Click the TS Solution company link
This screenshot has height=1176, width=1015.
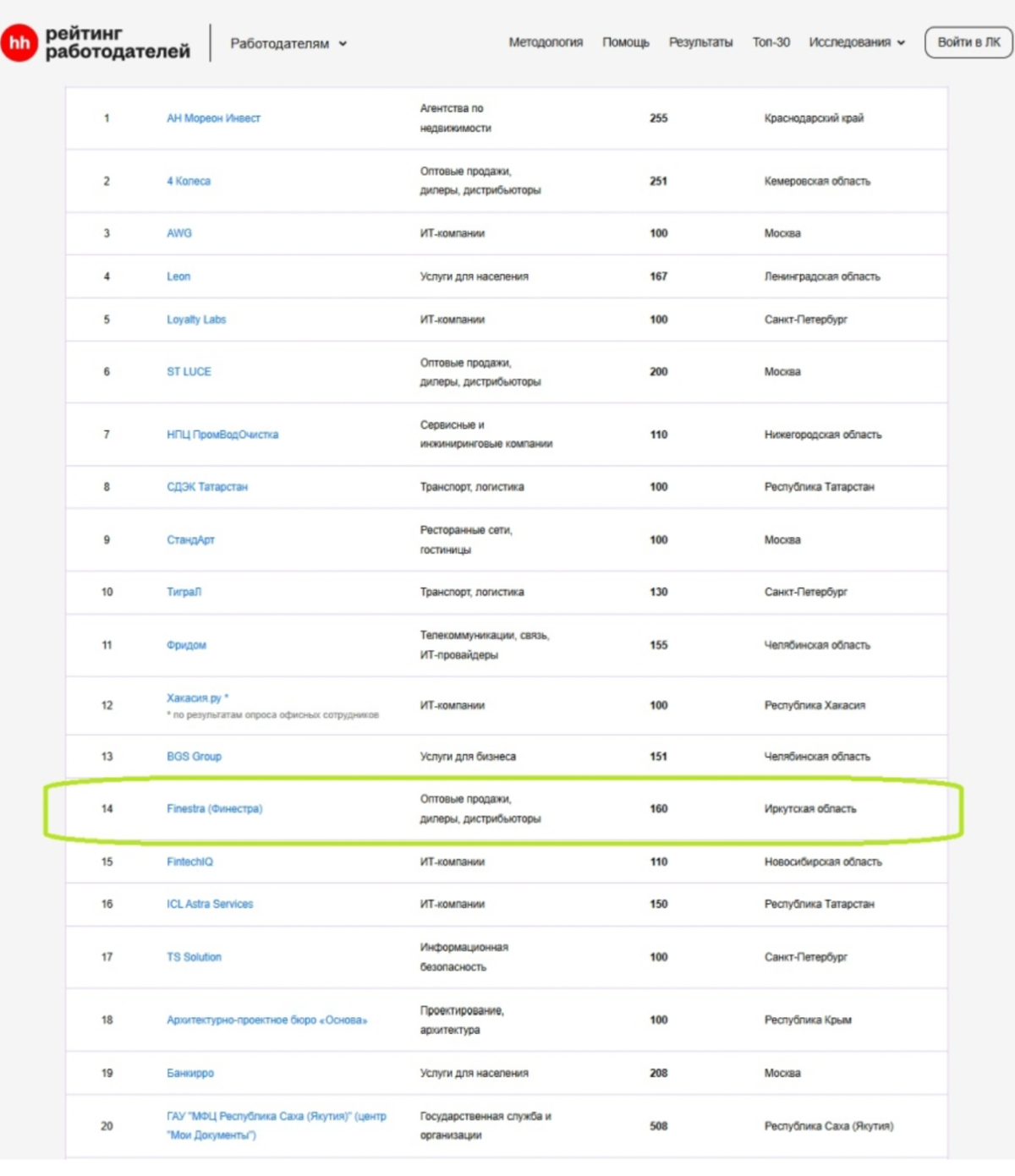pyautogui.click(x=194, y=957)
